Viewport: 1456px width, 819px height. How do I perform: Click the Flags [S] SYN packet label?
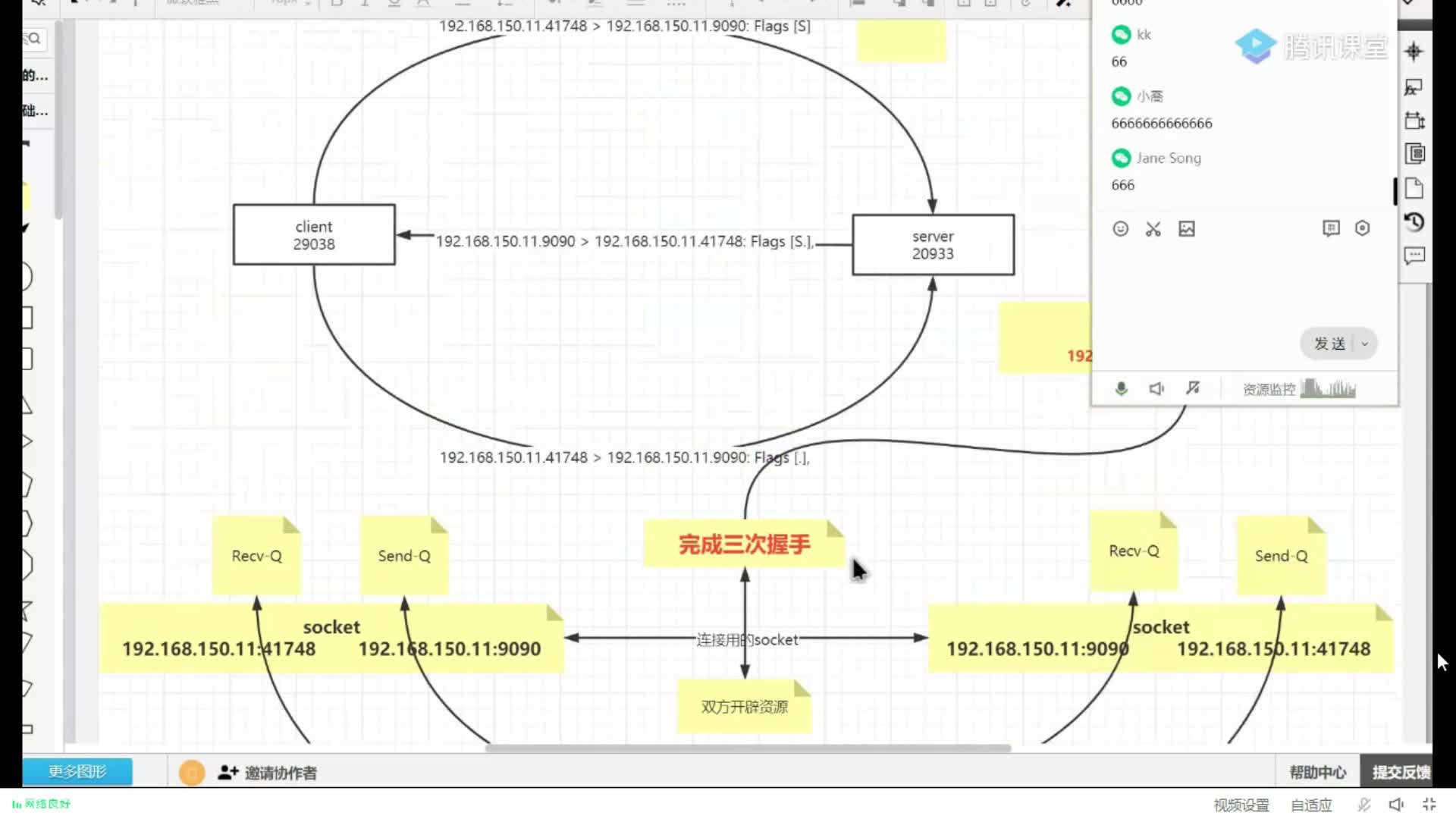625,26
